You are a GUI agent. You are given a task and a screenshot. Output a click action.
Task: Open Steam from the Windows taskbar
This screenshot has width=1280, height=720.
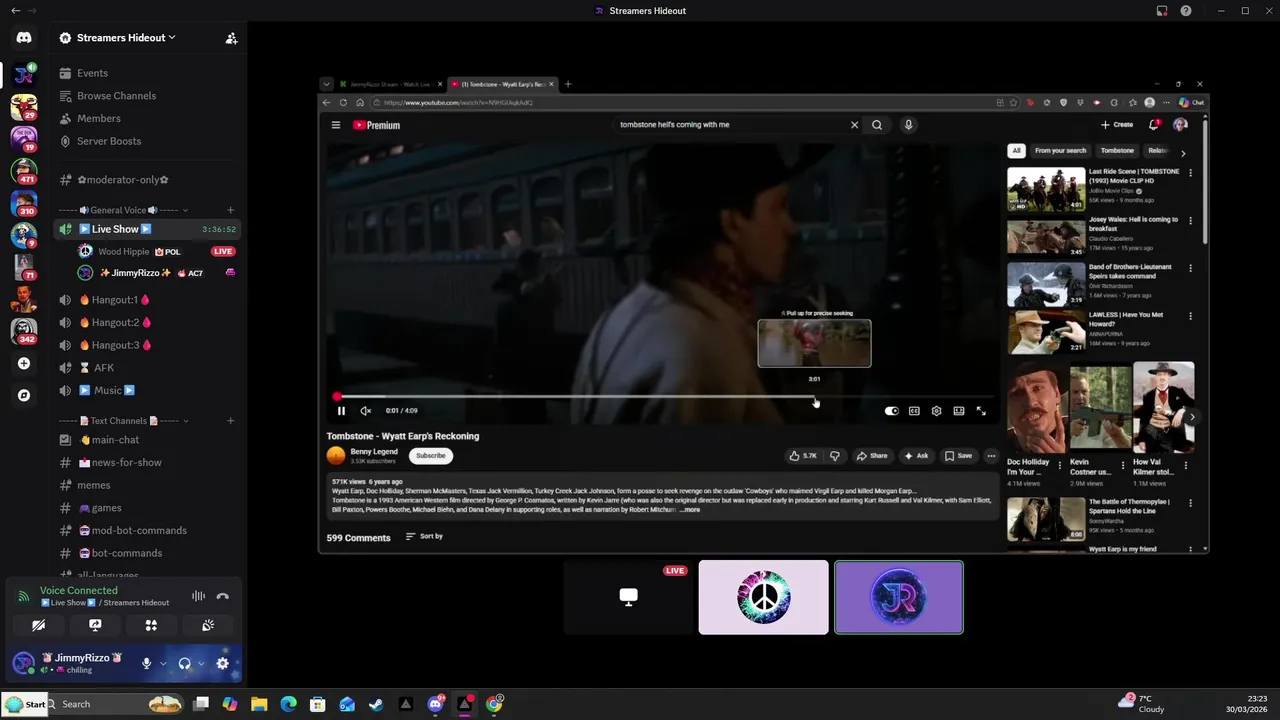click(x=376, y=704)
